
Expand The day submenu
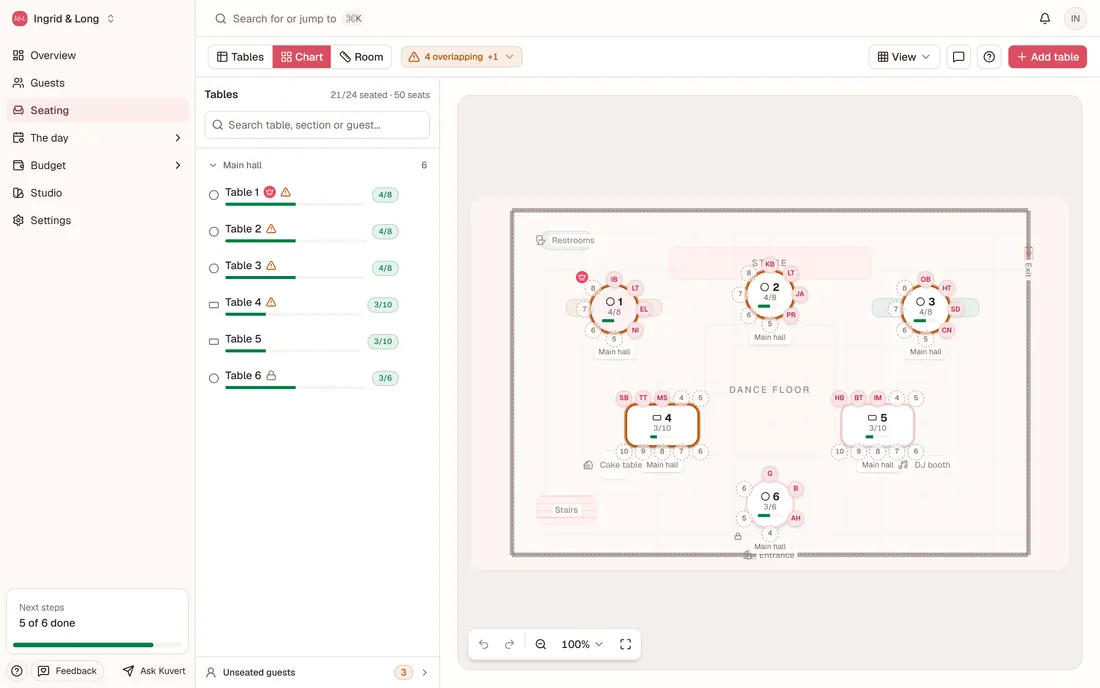pos(177,138)
